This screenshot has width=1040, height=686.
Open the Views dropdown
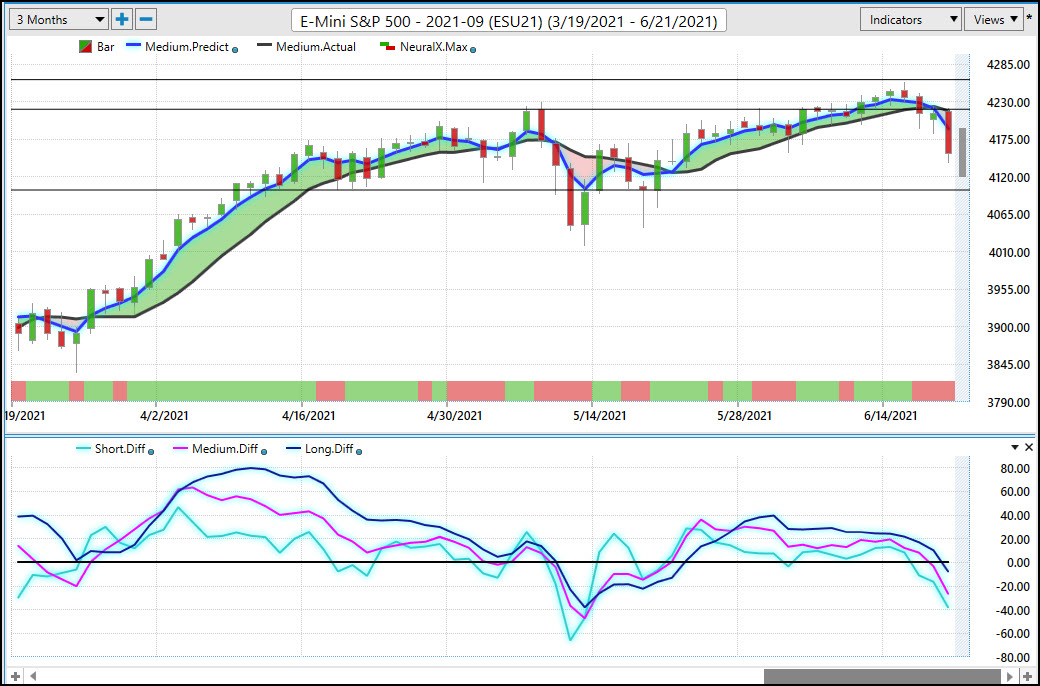click(994, 20)
